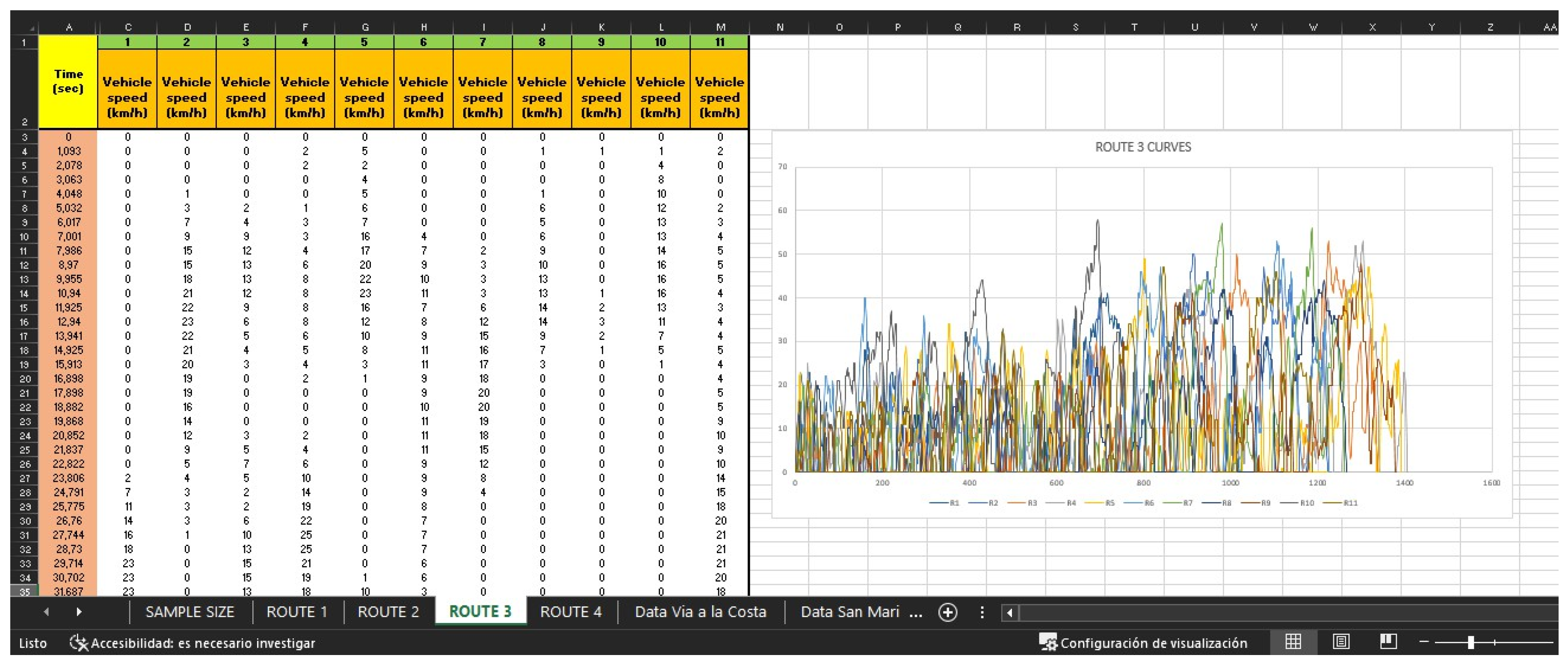Viewport: 1568px width, 664px height.
Task: Click the zoom slider handle
Action: point(1470,642)
